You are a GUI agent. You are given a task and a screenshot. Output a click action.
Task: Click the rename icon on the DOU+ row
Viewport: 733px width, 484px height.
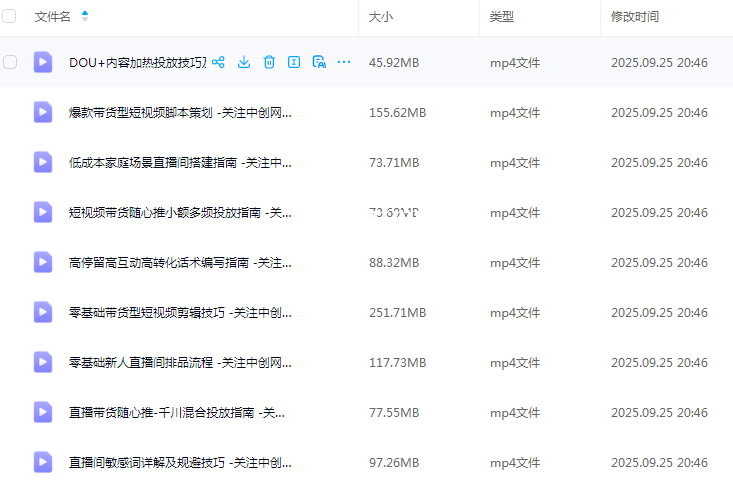(x=294, y=62)
